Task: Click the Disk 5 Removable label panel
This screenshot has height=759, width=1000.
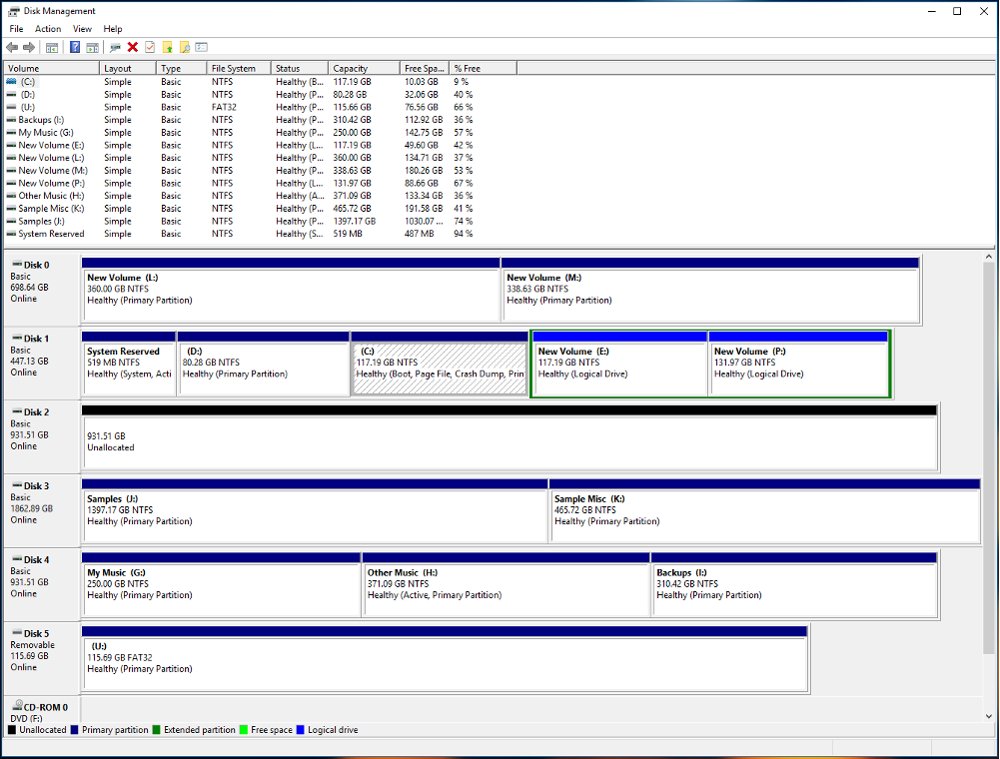Action: coord(41,659)
